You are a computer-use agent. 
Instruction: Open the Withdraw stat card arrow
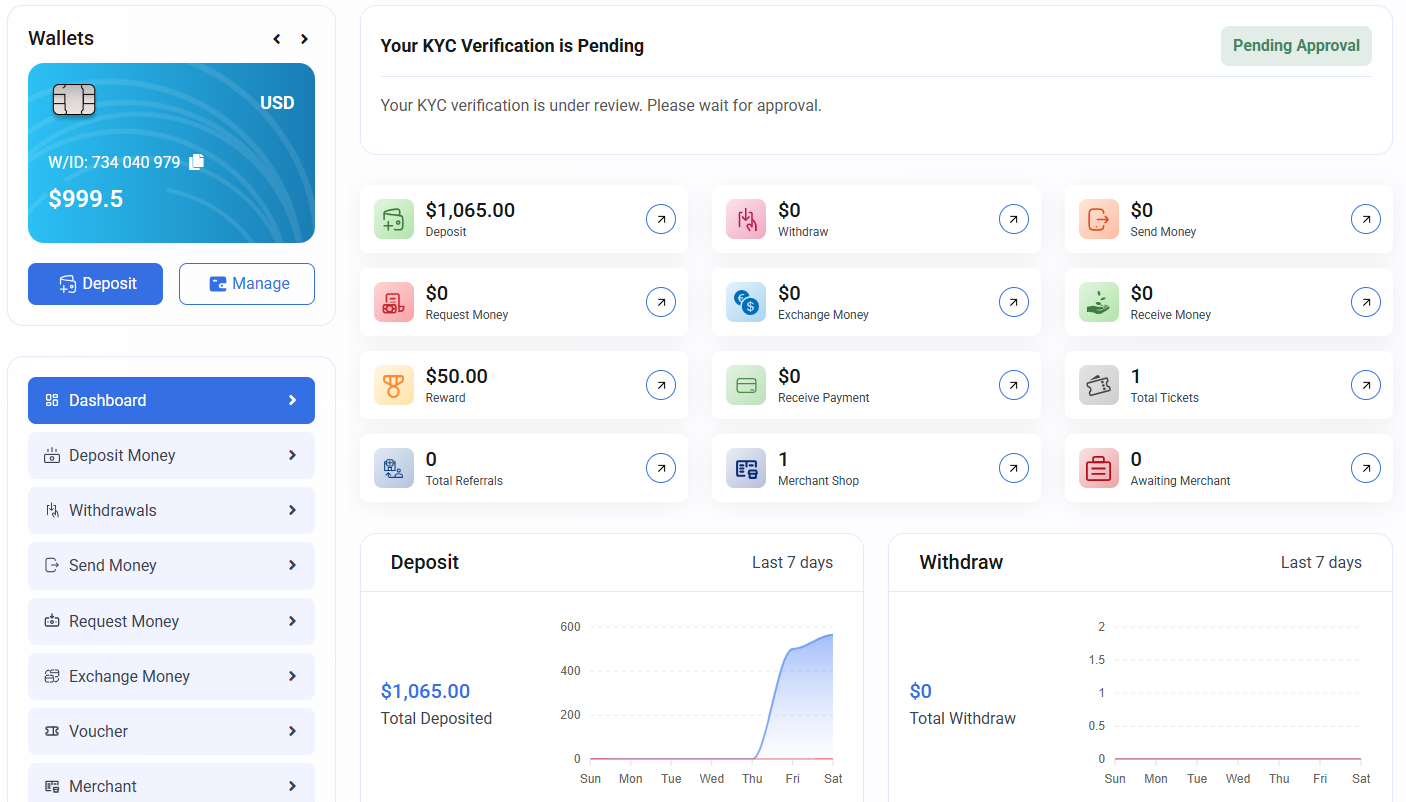coord(1014,219)
